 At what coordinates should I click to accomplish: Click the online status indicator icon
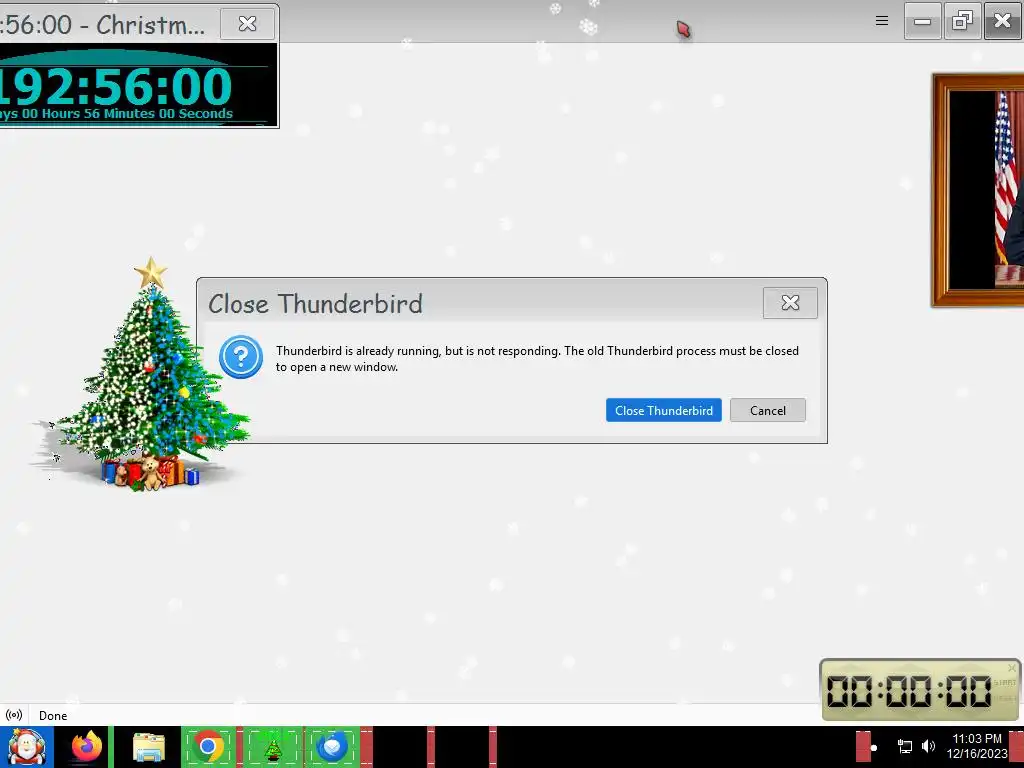(x=14, y=715)
